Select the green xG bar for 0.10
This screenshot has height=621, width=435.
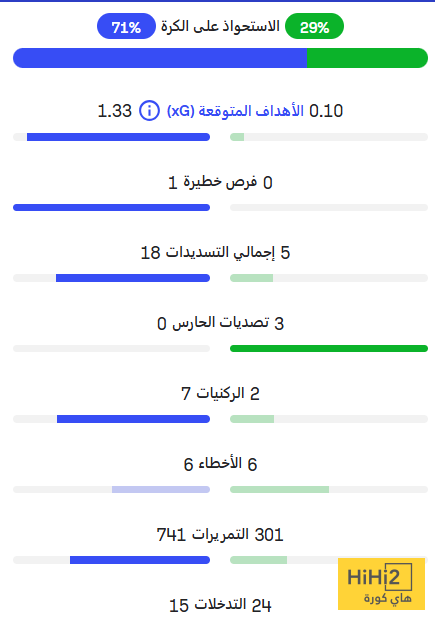tap(237, 137)
